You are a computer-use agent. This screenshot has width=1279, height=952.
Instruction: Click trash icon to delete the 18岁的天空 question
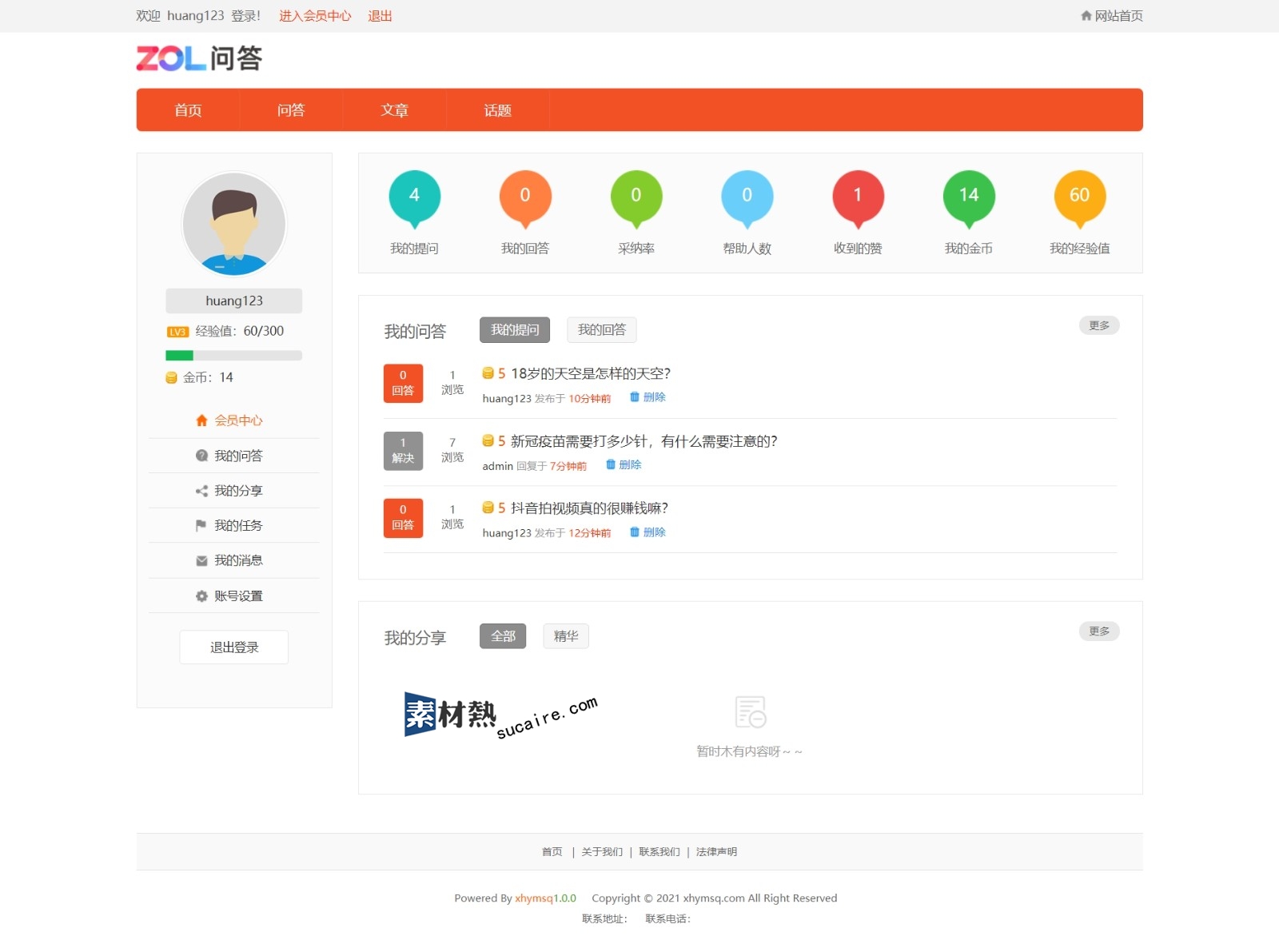635,397
